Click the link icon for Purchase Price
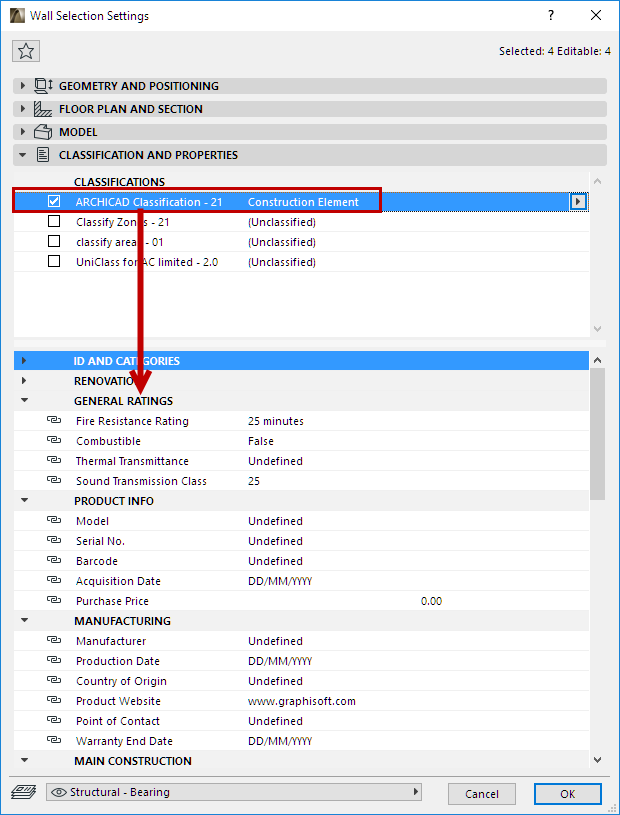 pos(54,601)
